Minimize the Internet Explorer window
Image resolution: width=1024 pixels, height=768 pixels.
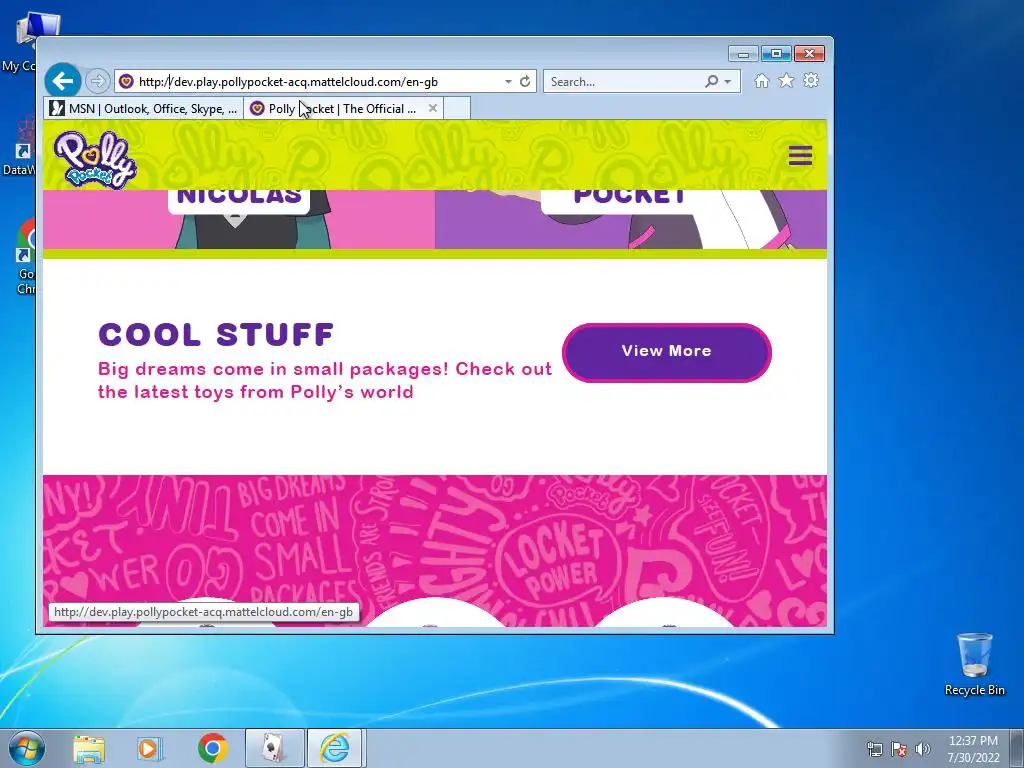pyautogui.click(x=743, y=54)
